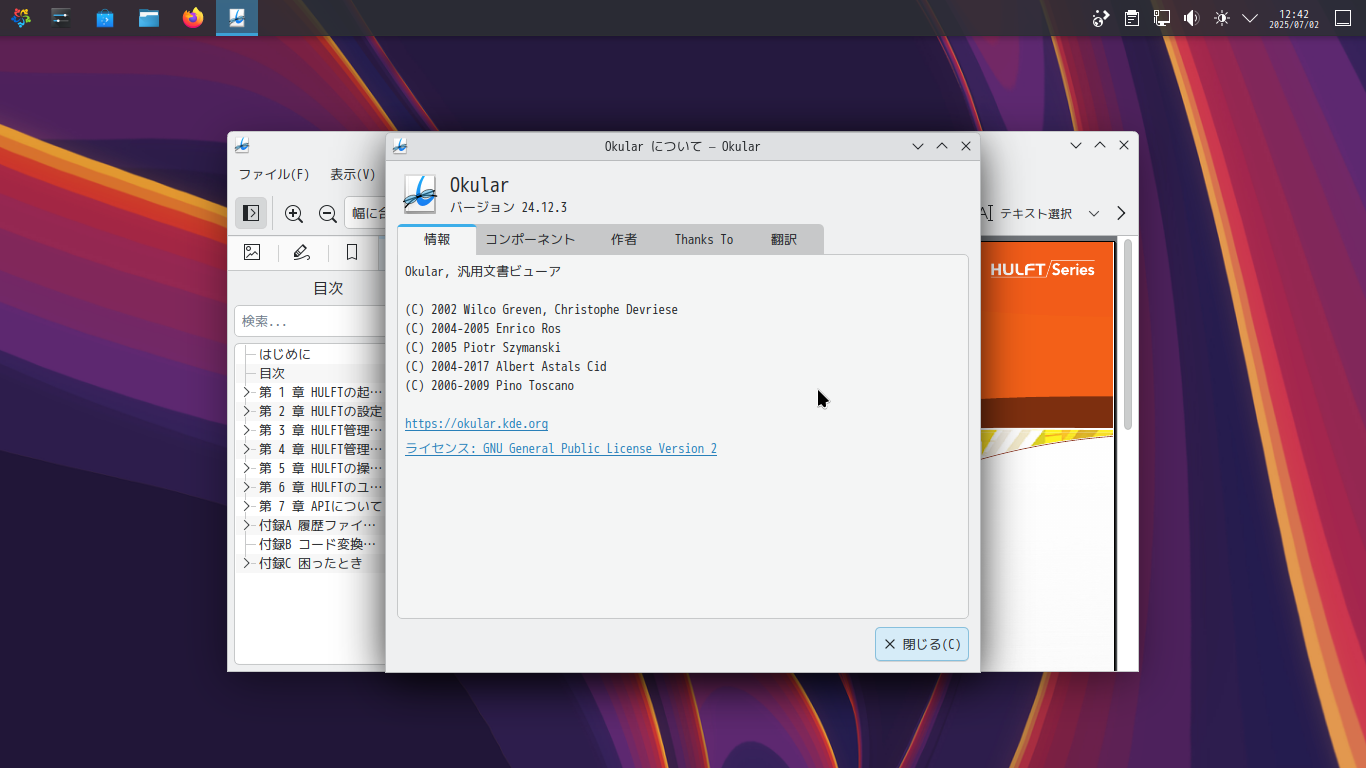Click the 検索... field in the contents panel
The width and height of the screenshot is (1366, 768).
tap(310, 321)
